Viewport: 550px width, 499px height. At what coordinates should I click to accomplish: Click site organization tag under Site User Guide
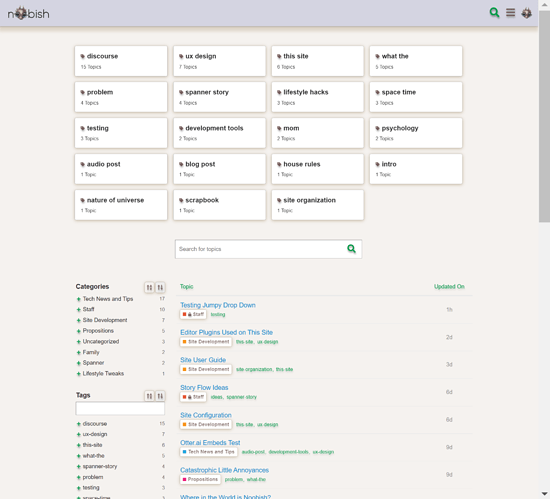[x=254, y=370]
